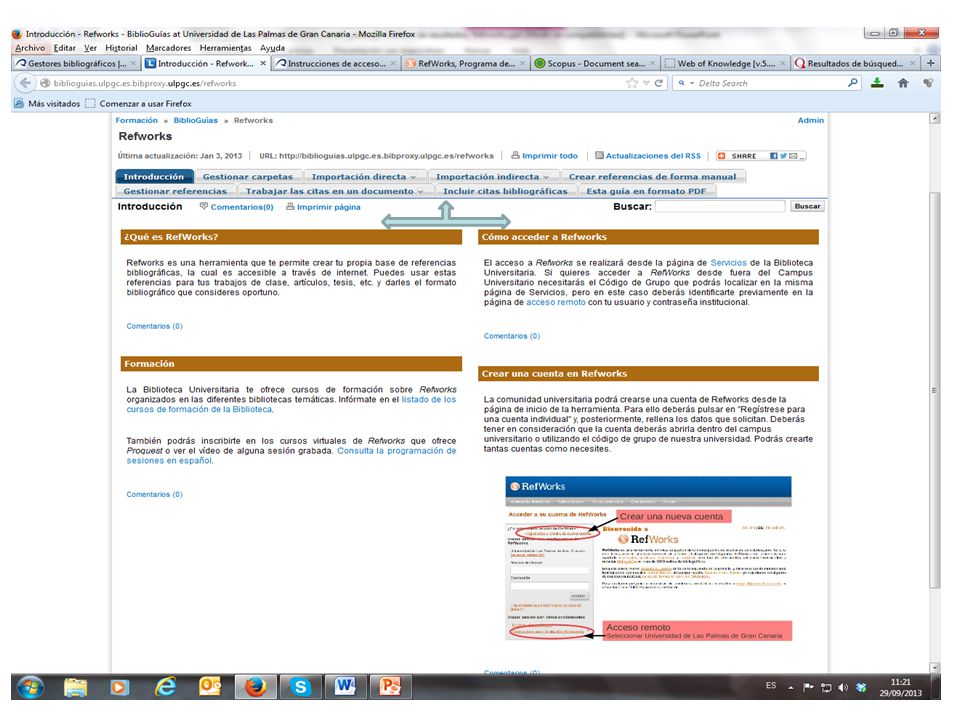Open a new tab with plus button

pos(931,63)
